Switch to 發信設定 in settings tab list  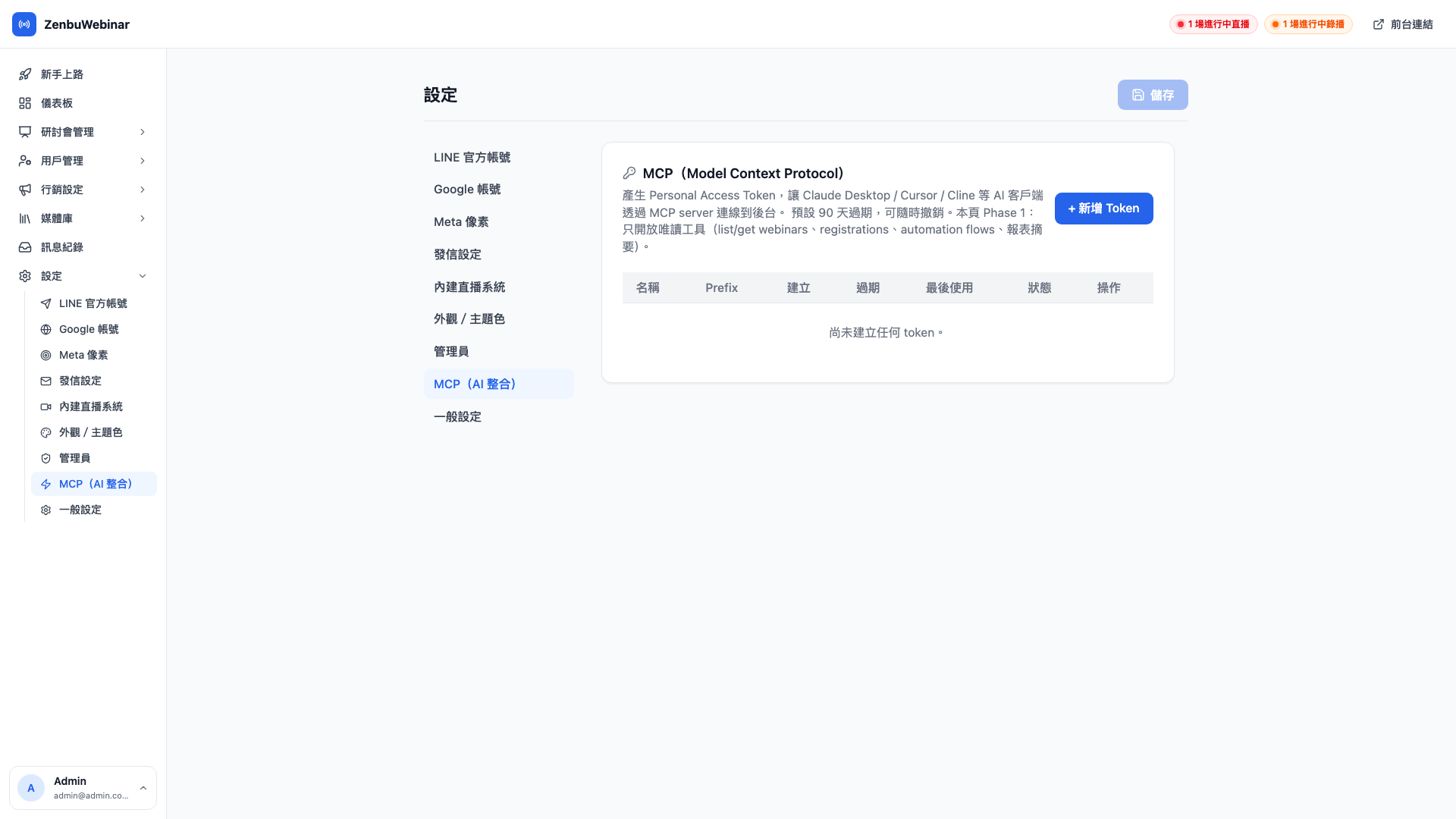click(498, 254)
